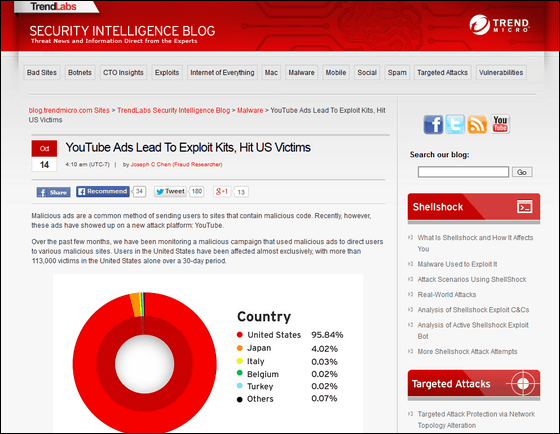This screenshot has width=560, height=434.
Task: Open the Mac category
Action: (x=271, y=73)
